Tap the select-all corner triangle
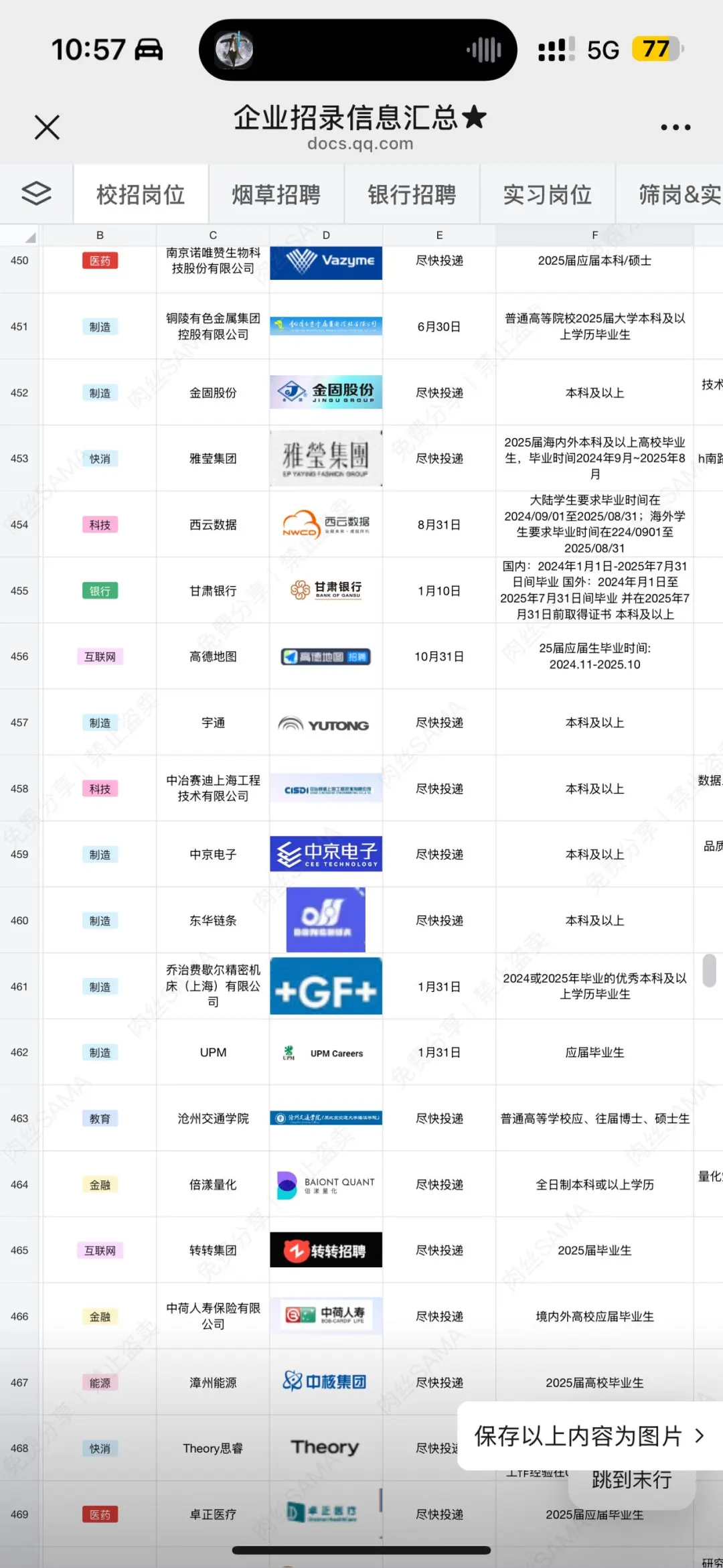This screenshot has width=723, height=1568. click(x=29, y=237)
